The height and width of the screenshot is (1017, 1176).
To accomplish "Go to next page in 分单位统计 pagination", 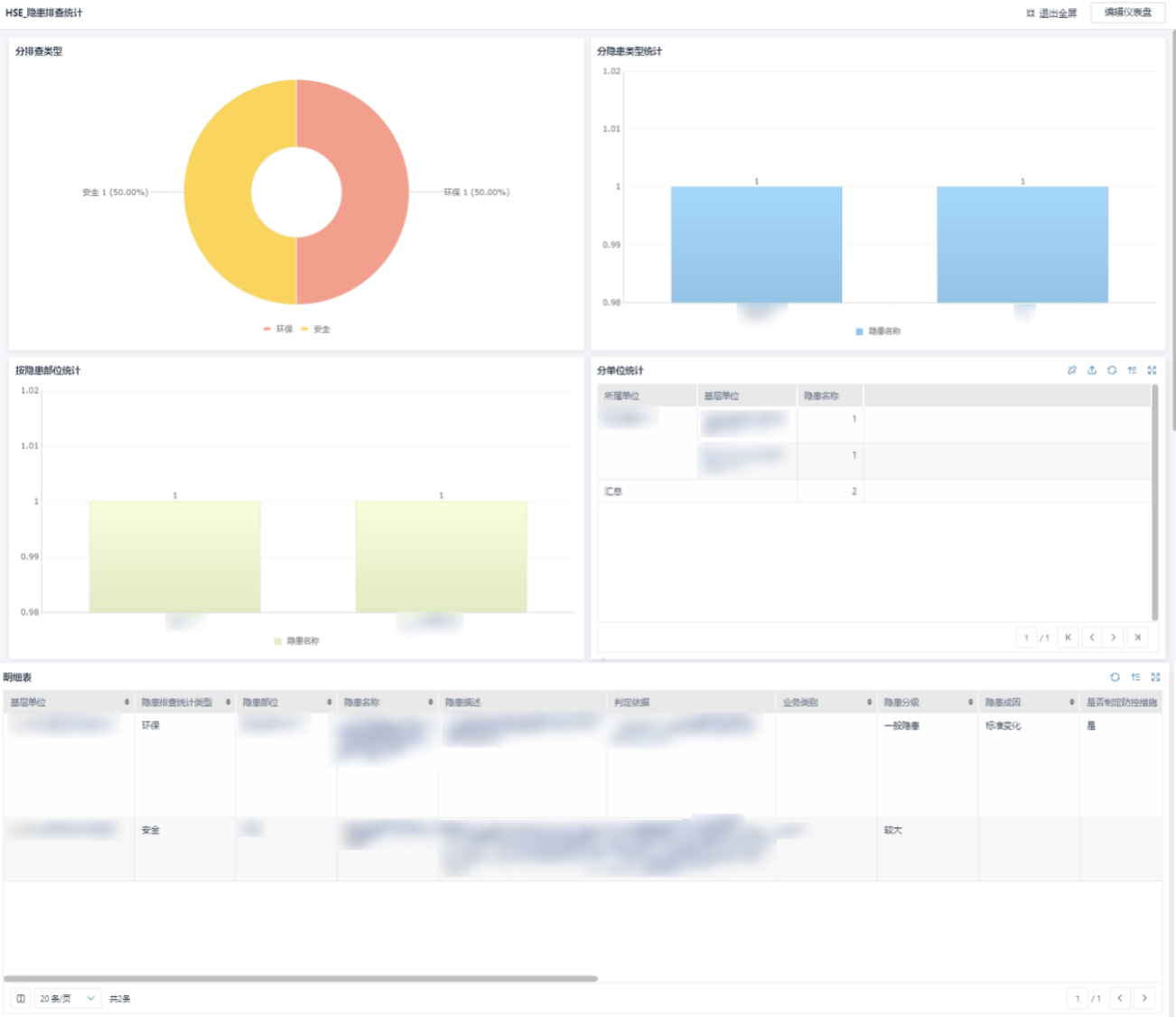I will tap(1114, 638).
